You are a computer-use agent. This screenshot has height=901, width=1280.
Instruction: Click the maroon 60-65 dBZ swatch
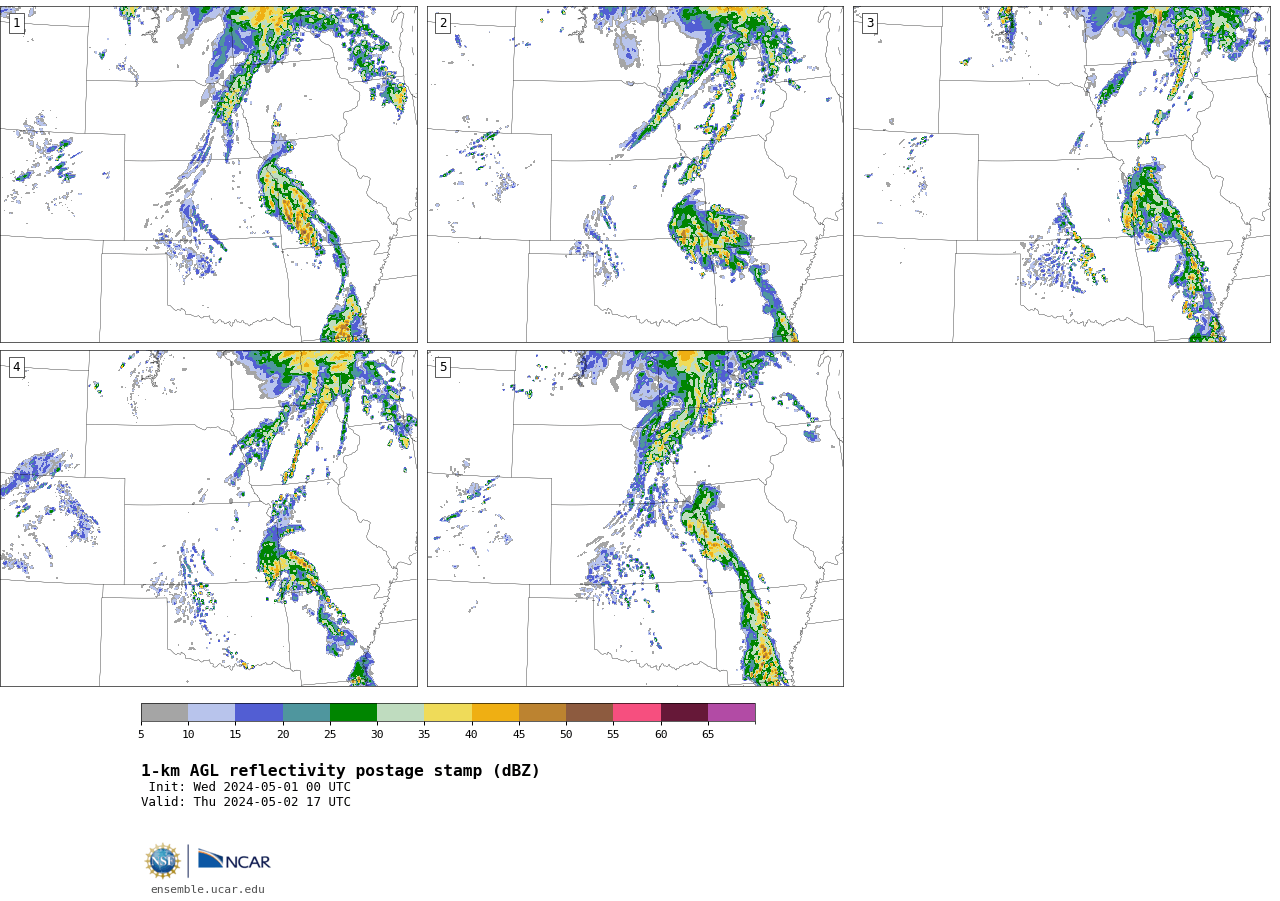(684, 713)
